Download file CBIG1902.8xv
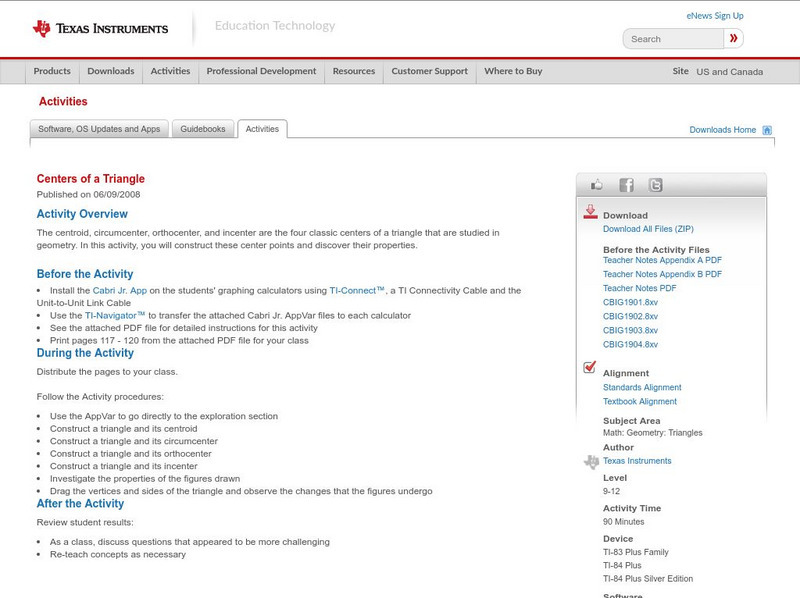The image size is (800, 598). [630, 316]
